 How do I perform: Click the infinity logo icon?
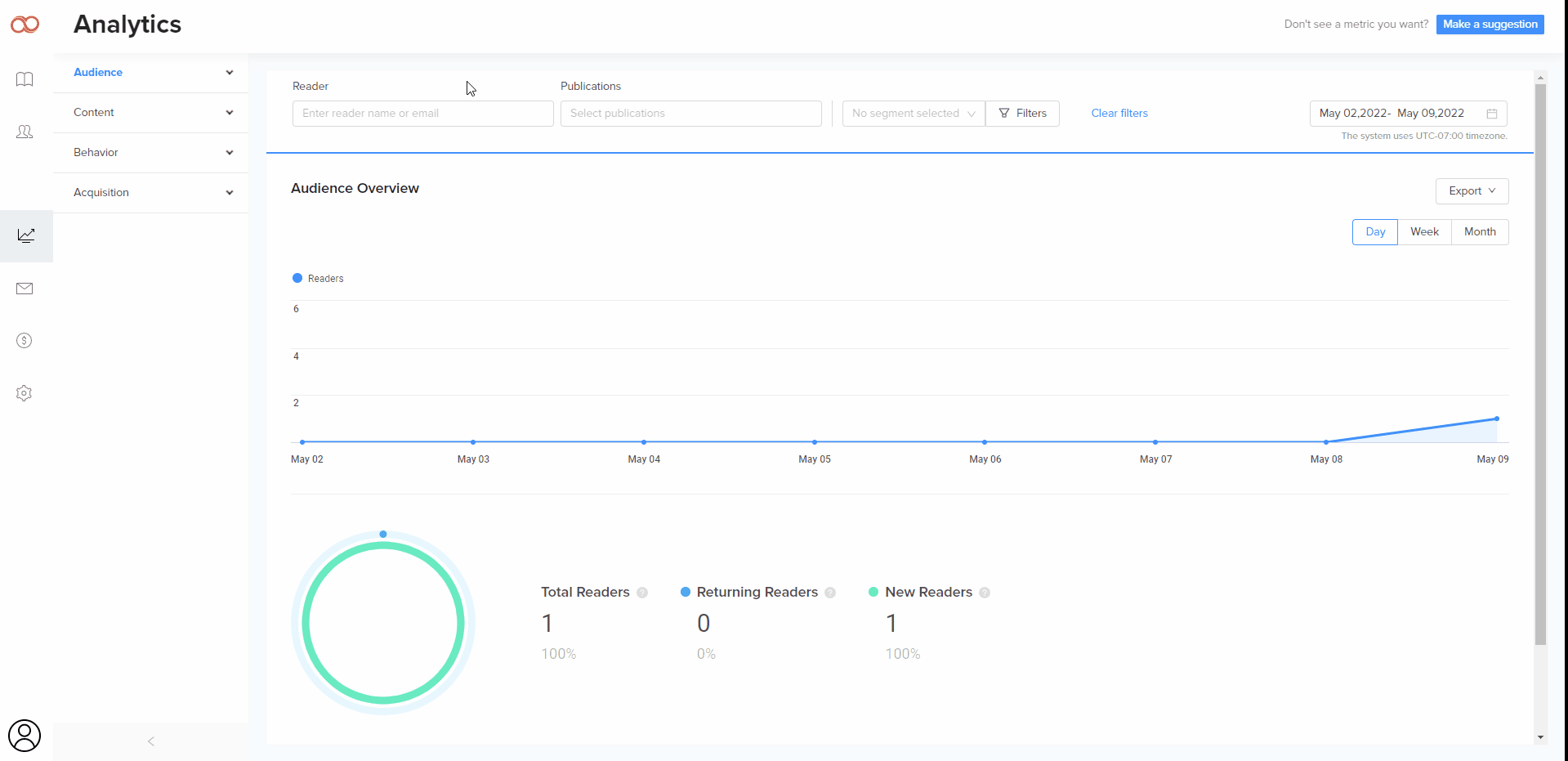[x=25, y=25]
